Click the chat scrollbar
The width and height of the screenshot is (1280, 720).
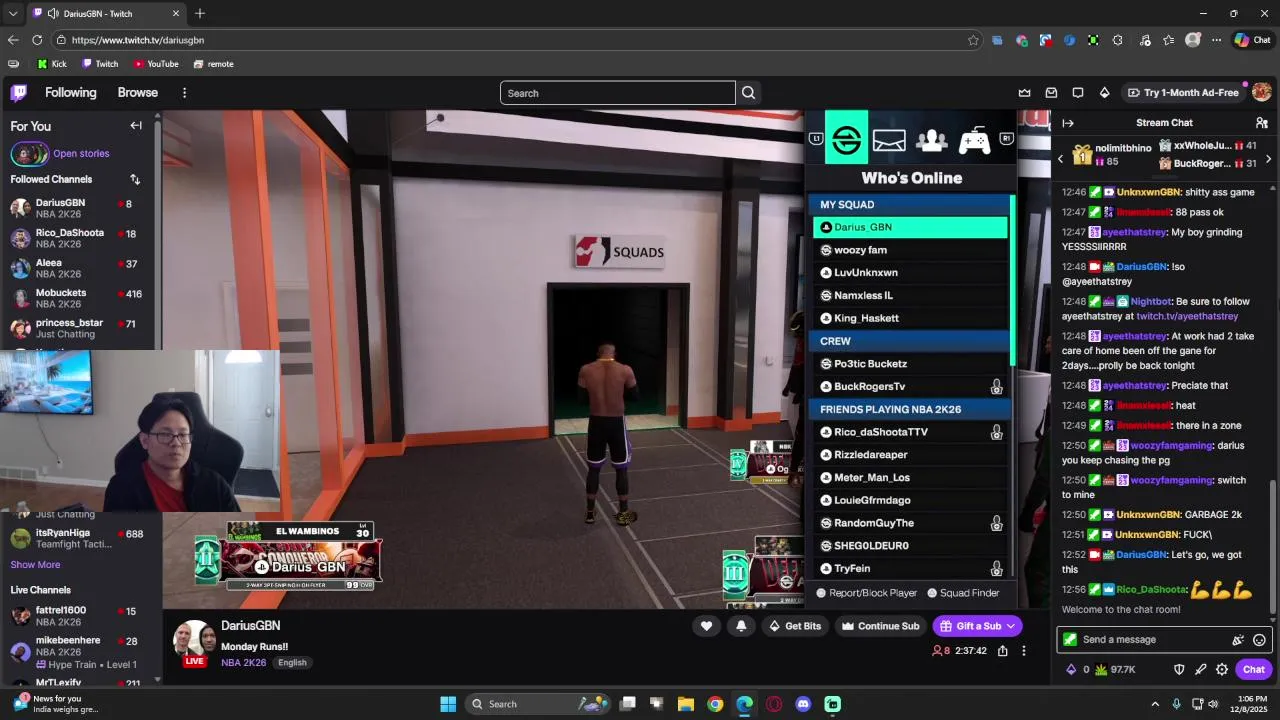[x=1273, y=545]
